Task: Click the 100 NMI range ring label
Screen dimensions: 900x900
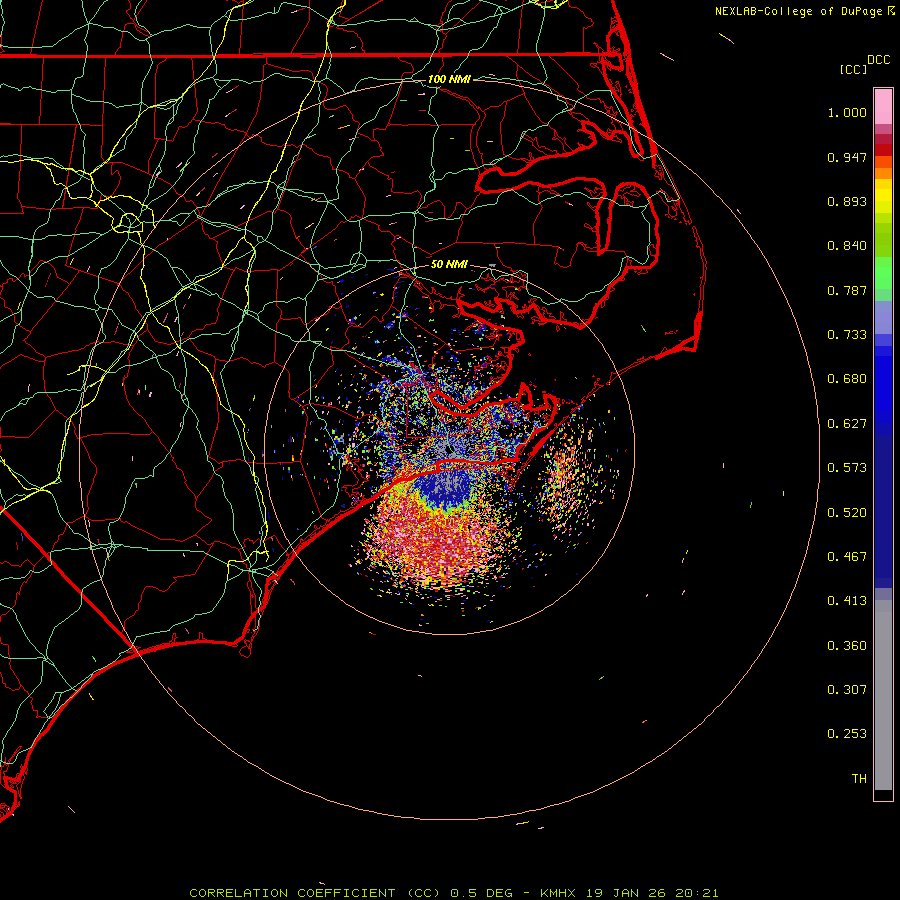Action: 449,79
